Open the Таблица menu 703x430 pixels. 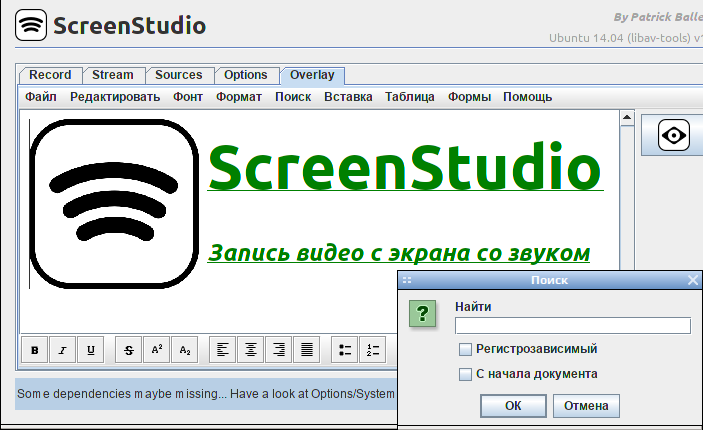click(x=410, y=97)
